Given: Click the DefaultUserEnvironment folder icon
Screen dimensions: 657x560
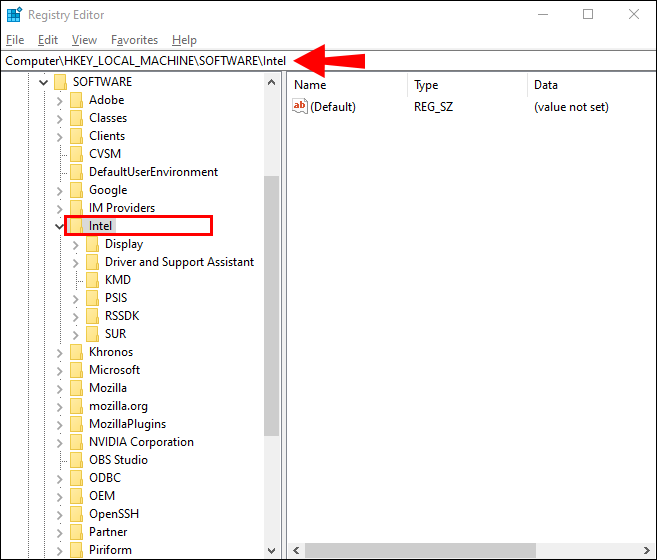Looking at the screenshot, I should [x=76, y=172].
